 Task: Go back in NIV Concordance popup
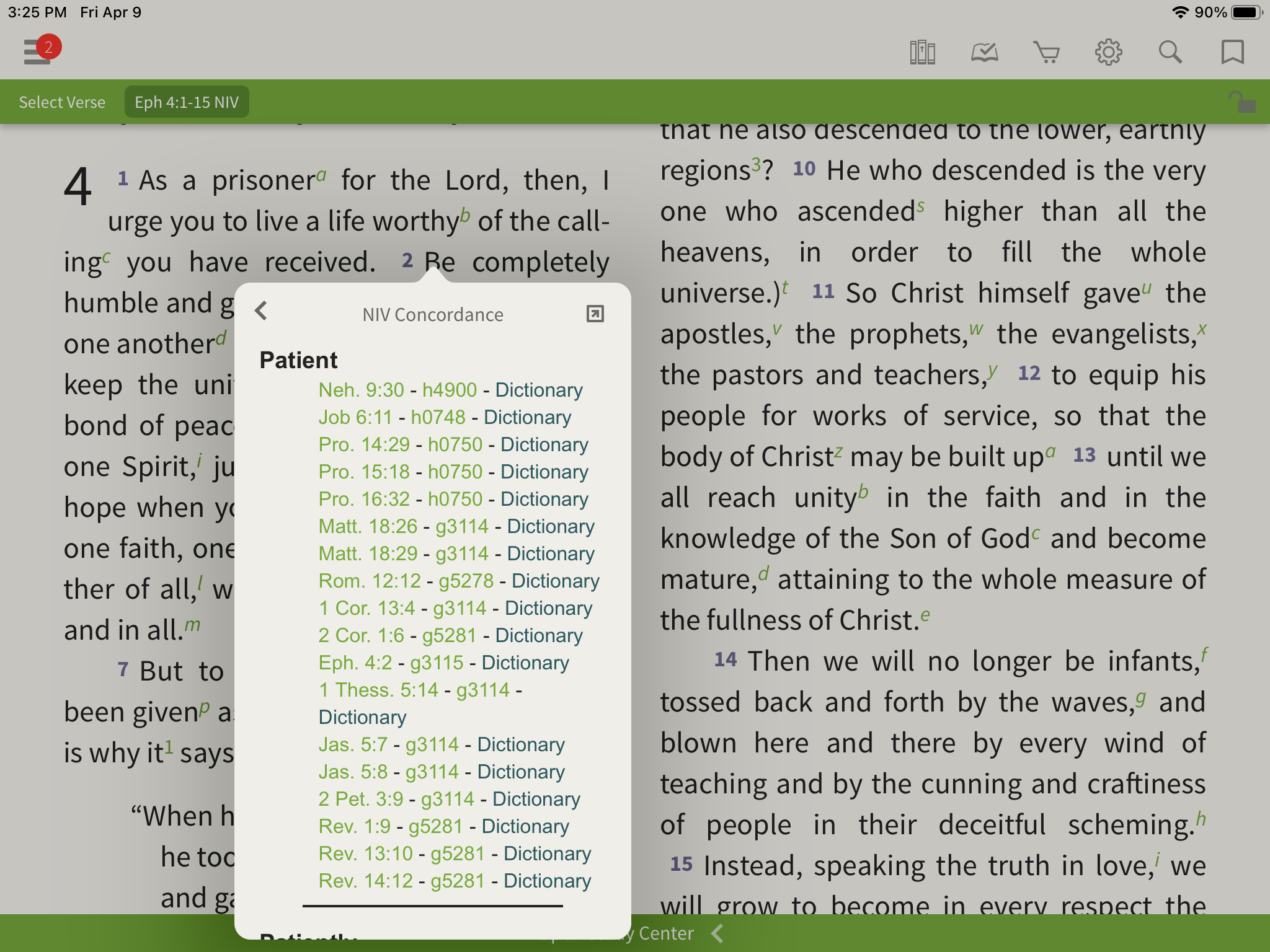point(261,311)
